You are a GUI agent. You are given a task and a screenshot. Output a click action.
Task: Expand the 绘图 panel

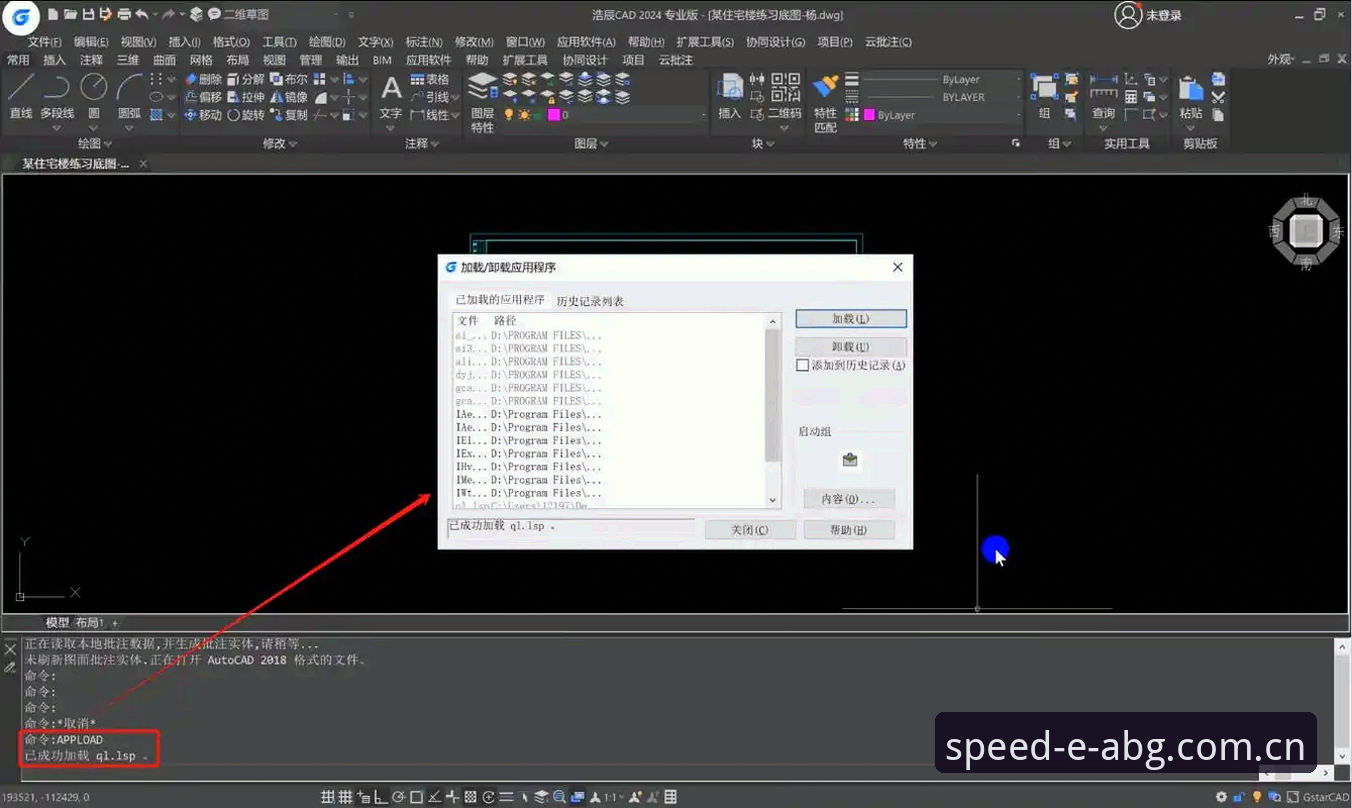(x=95, y=144)
